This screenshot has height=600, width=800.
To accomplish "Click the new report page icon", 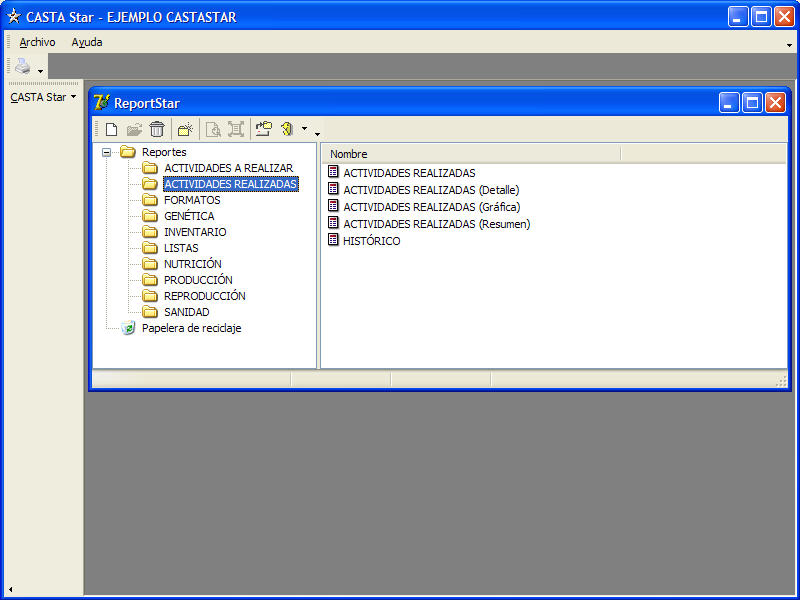I will (x=111, y=130).
